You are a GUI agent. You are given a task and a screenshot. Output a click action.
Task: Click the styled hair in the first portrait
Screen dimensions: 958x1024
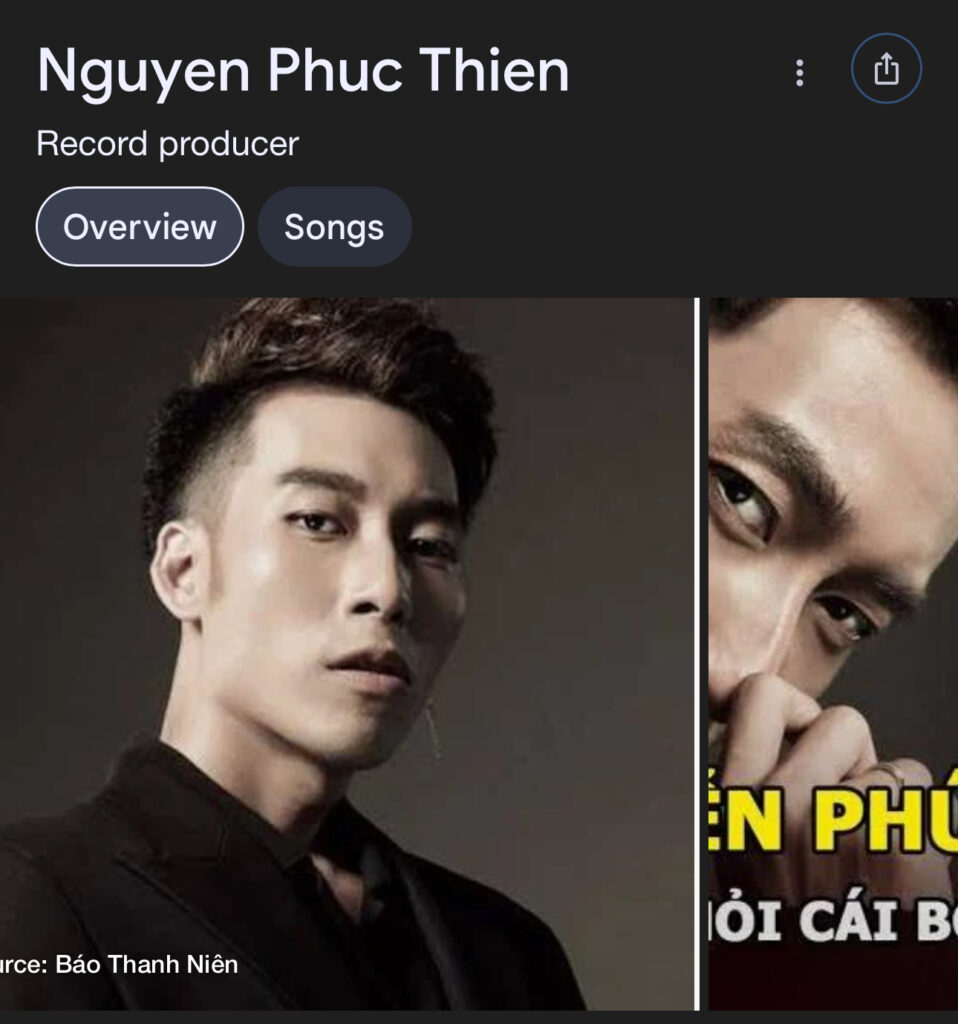point(327,379)
